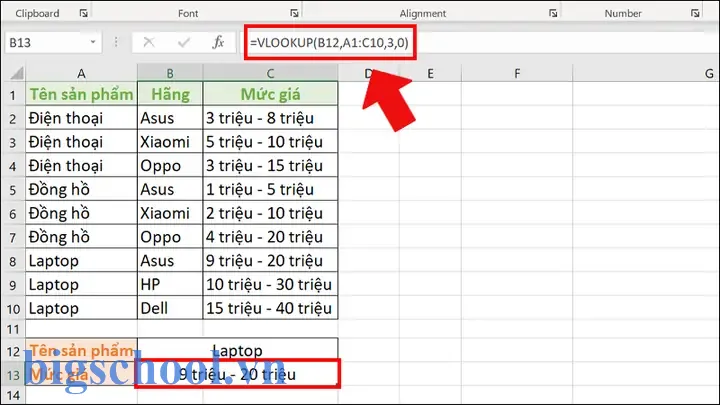Select row 5 header
This screenshot has height=405, width=720.
[13, 190]
